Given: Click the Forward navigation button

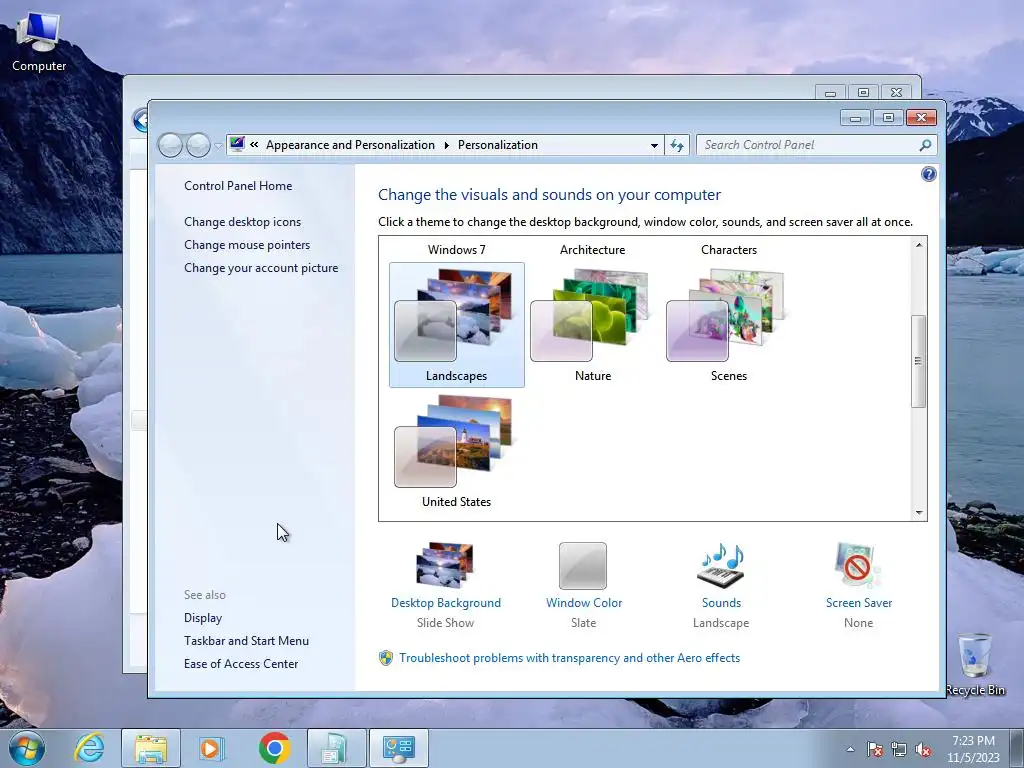Looking at the screenshot, I should (198, 145).
